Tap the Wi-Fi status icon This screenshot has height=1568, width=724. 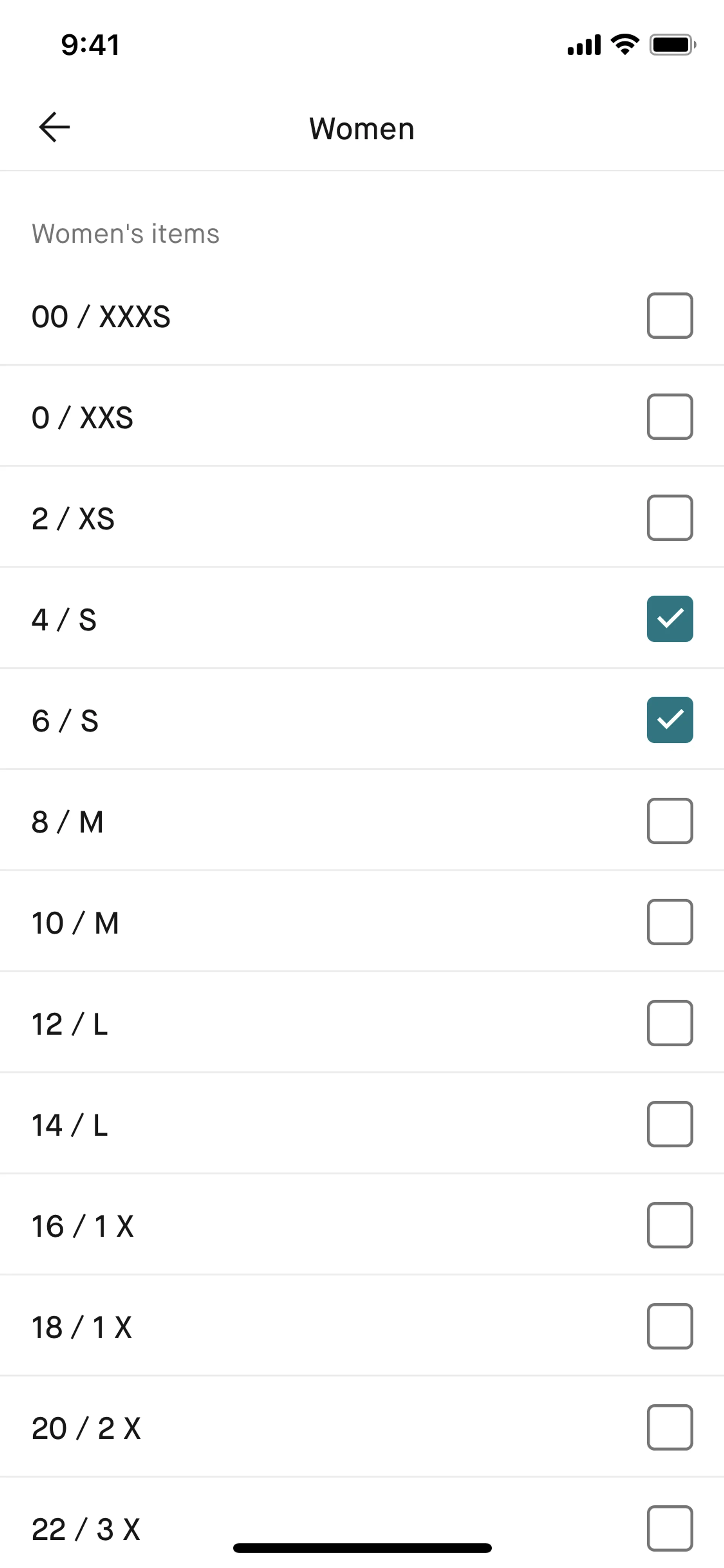pos(625,45)
